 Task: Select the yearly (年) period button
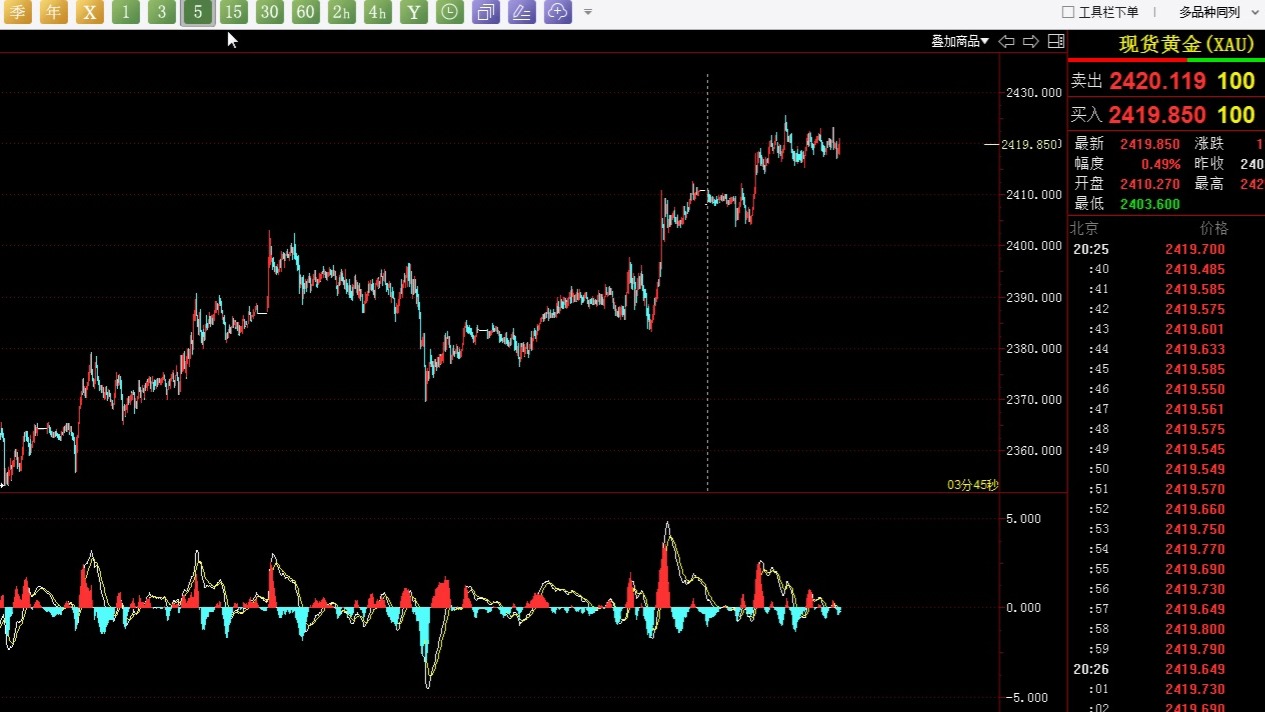(x=54, y=12)
